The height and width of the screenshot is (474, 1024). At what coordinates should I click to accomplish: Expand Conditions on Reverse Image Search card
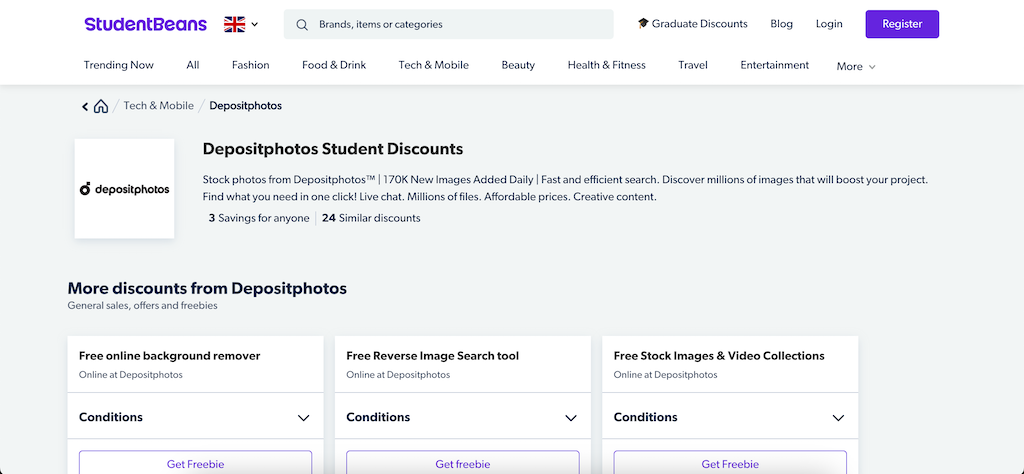tap(462, 417)
